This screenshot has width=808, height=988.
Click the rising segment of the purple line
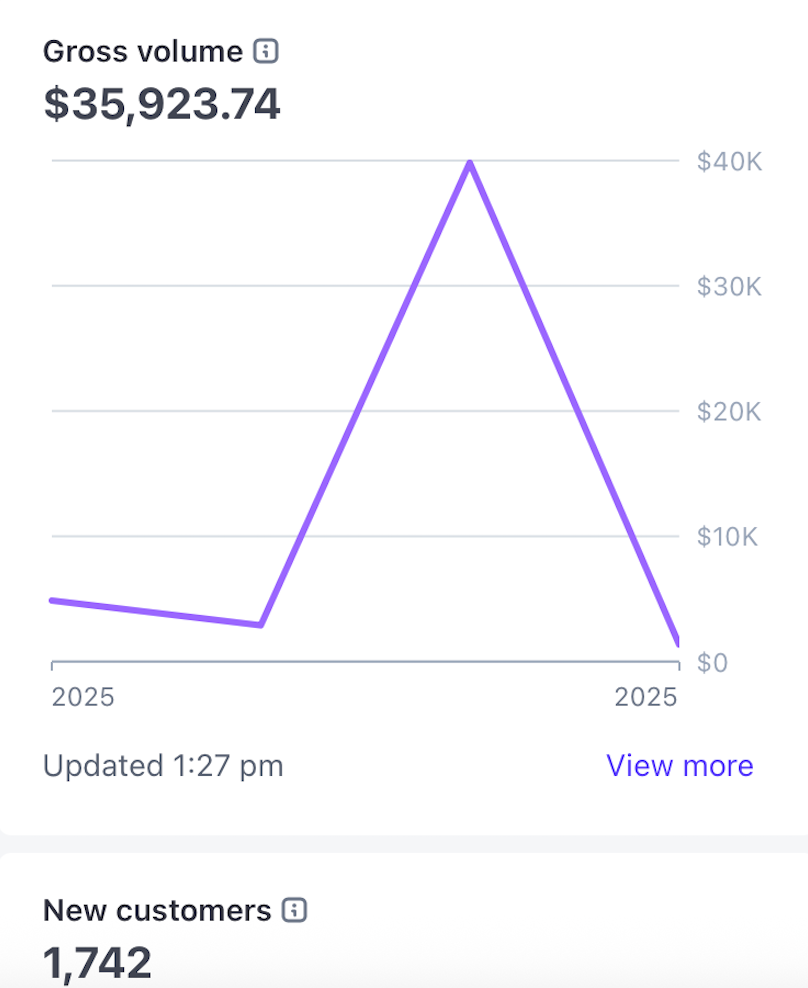[x=365, y=393]
